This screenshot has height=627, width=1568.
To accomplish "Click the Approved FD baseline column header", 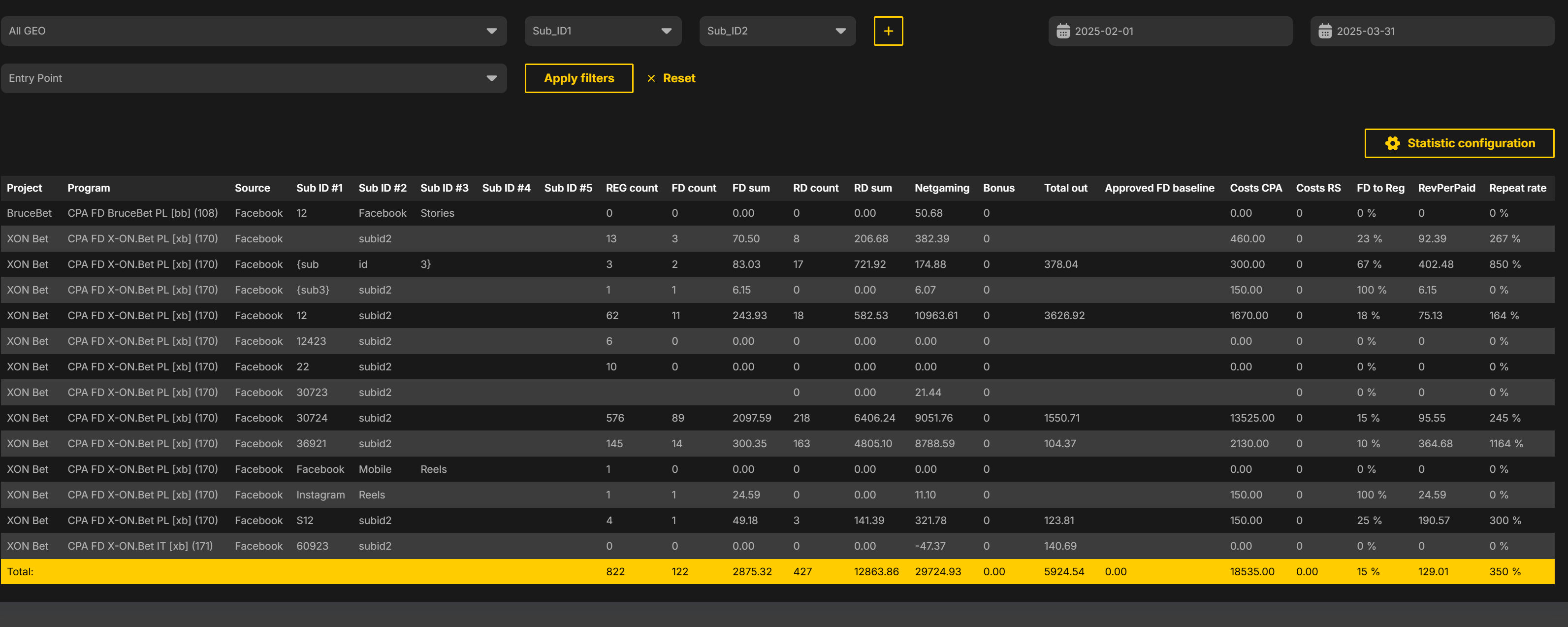I will 1159,188.
